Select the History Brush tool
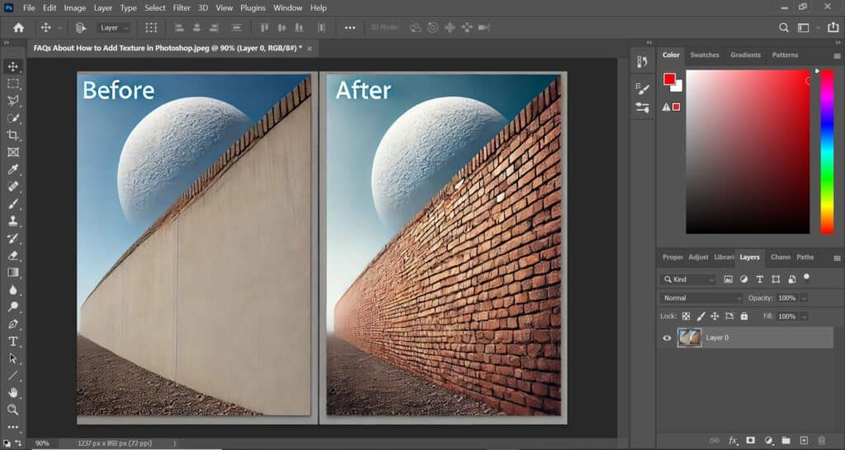This screenshot has height=450, width=845. tap(13, 238)
